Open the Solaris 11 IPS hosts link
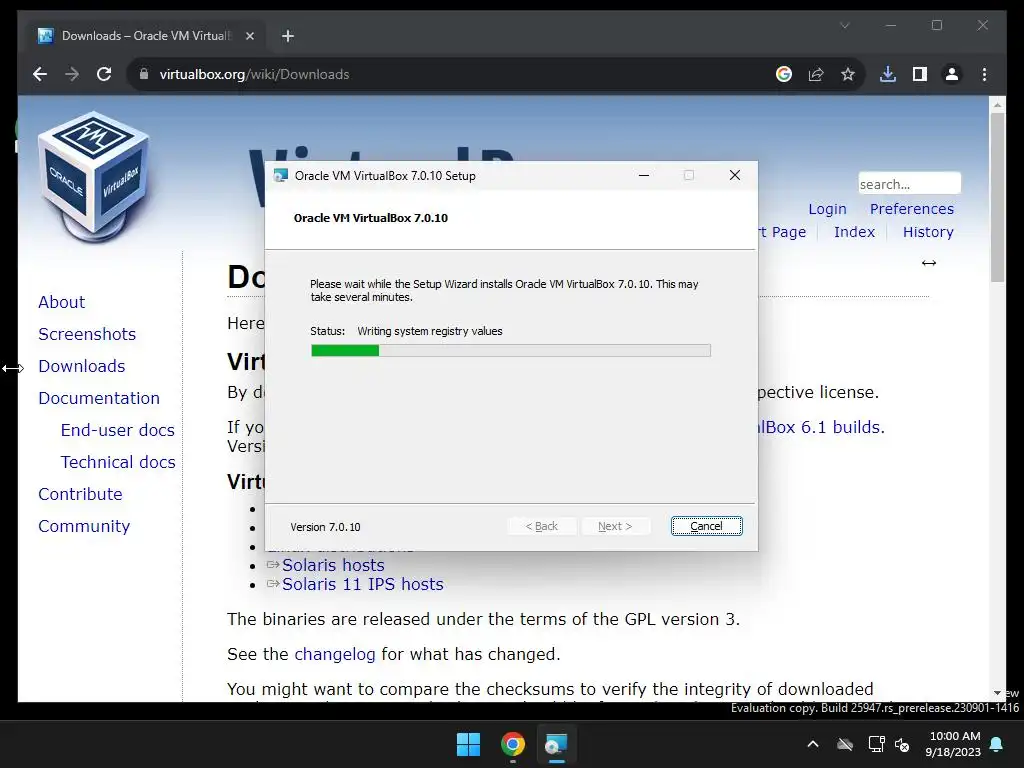 362,584
